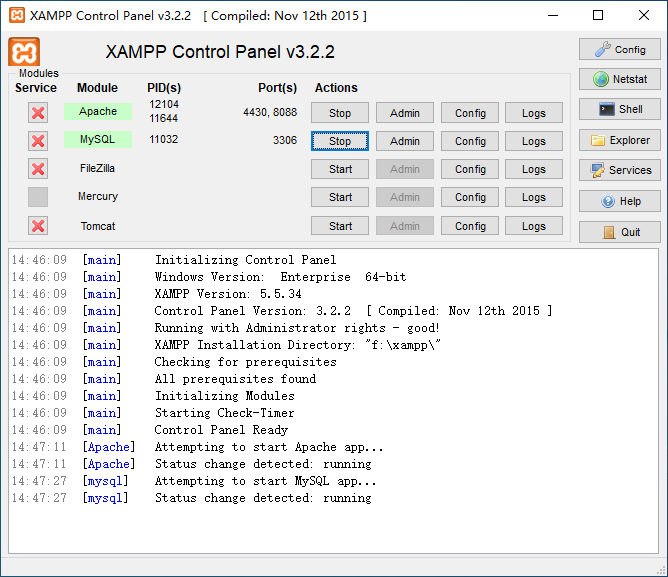Start the FileZilla module
The height and width of the screenshot is (577, 668).
[x=340, y=169]
